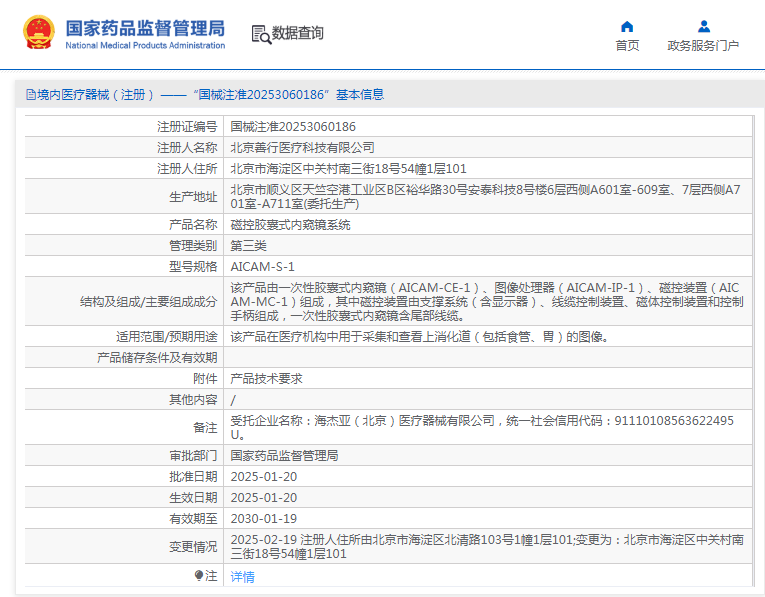Click the 有效期至 label

click(193, 518)
